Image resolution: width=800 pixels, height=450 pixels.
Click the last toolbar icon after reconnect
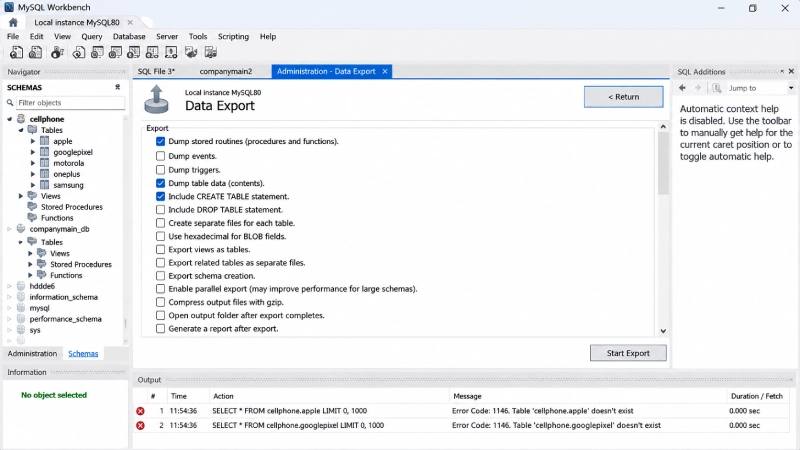[211, 52]
